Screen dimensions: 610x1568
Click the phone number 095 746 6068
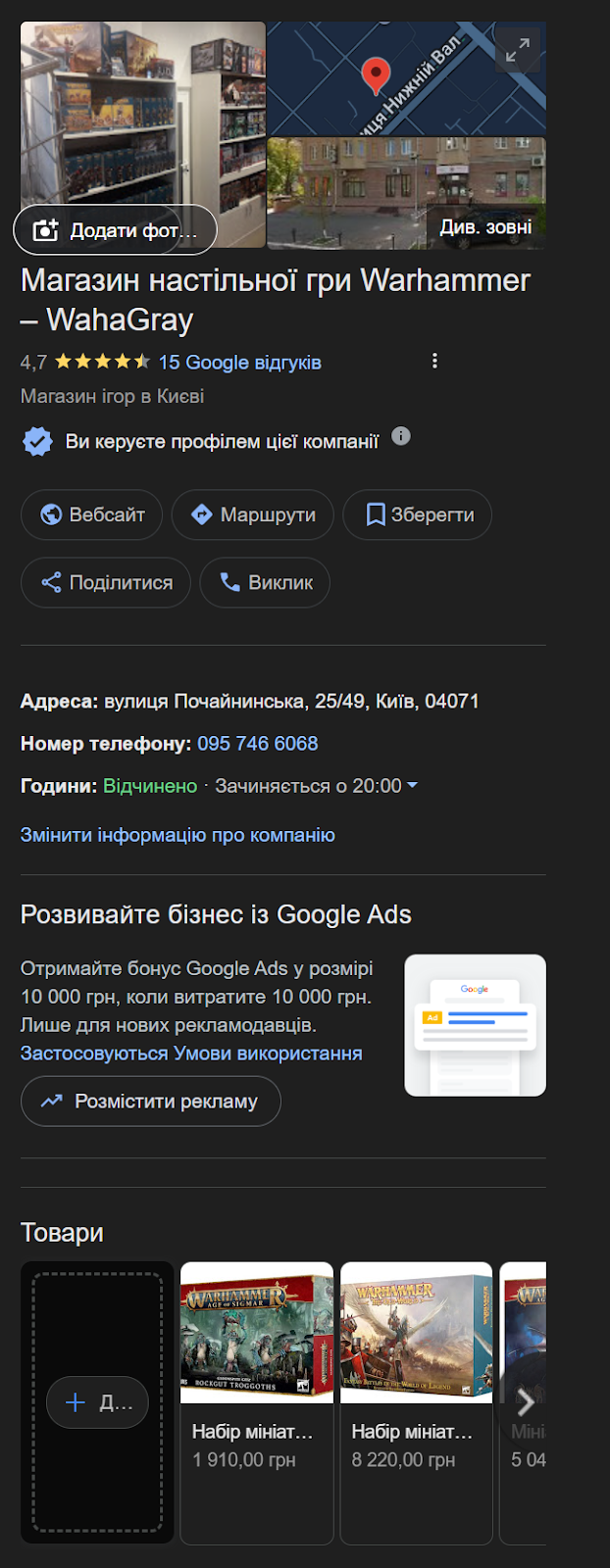point(257,744)
